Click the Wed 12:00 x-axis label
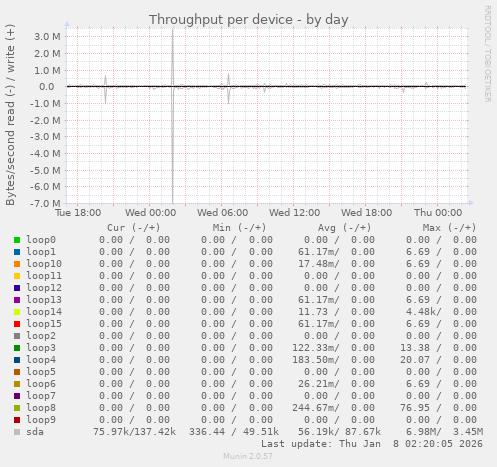The width and height of the screenshot is (497, 467). [x=294, y=213]
